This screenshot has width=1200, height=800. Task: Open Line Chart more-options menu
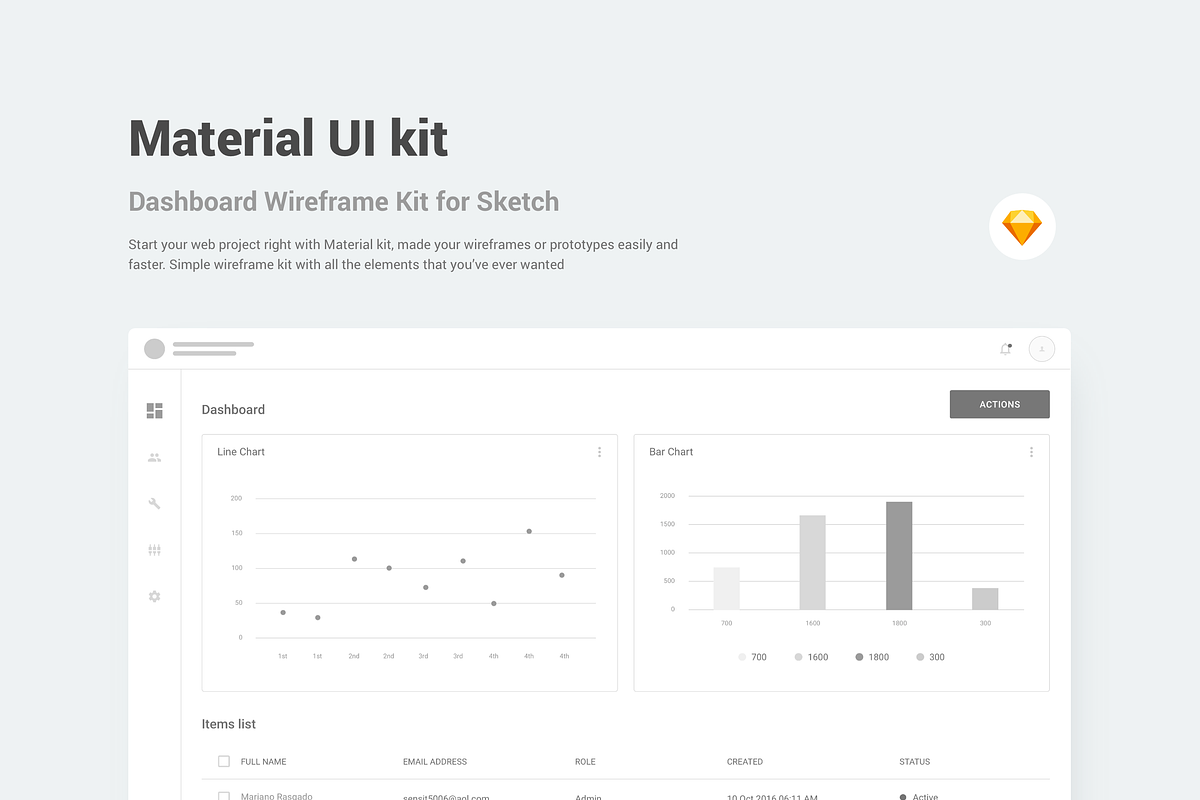[x=599, y=452]
